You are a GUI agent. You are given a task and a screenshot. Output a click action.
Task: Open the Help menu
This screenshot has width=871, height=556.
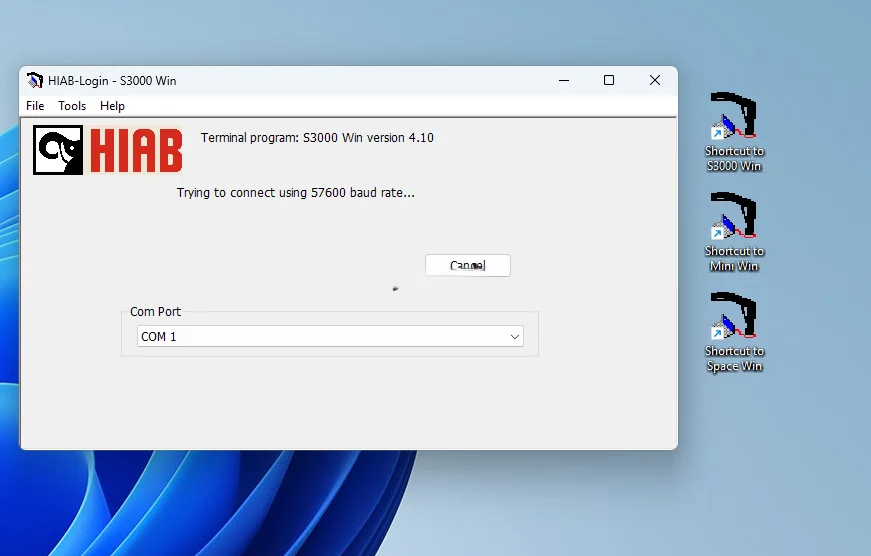112,106
